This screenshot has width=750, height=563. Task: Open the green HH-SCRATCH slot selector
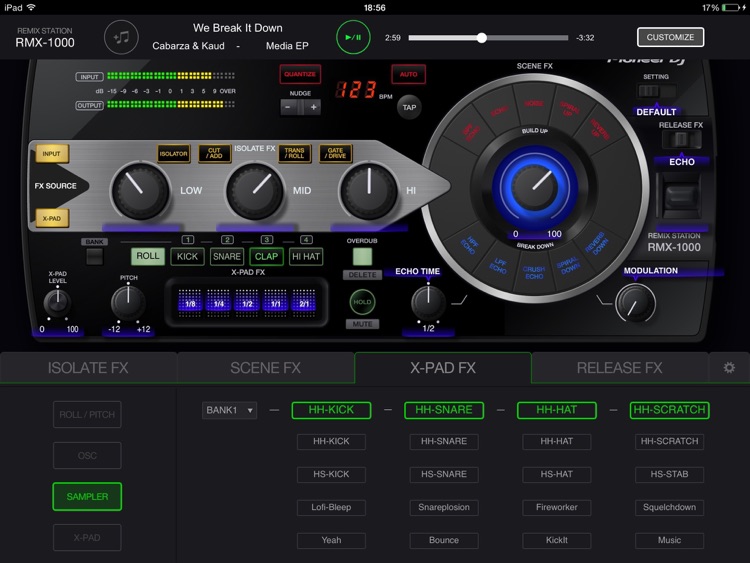click(x=669, y=410)
